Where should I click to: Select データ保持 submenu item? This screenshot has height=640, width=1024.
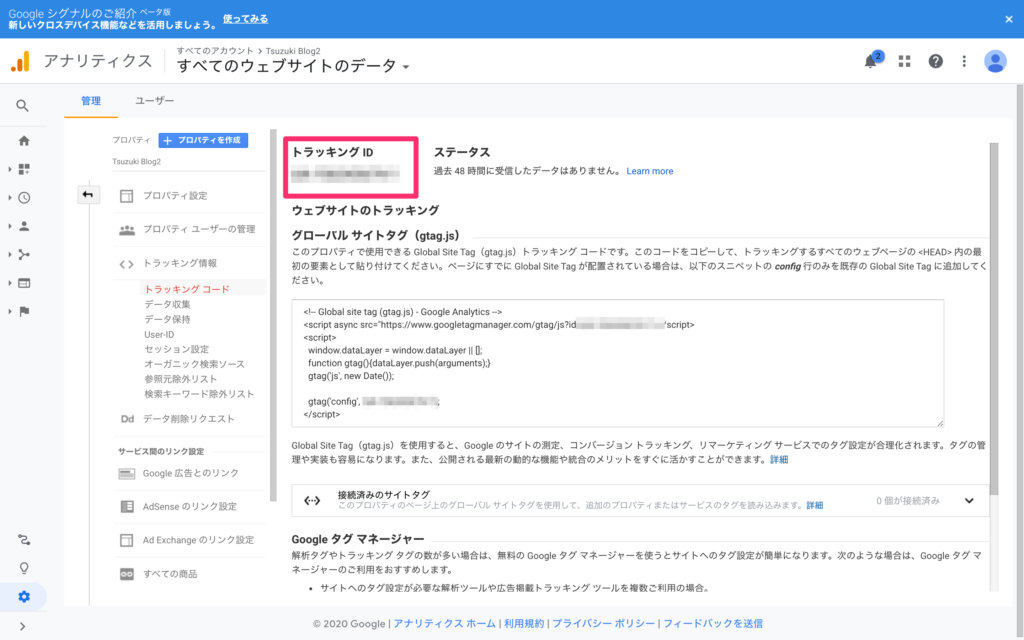(167, 319)
